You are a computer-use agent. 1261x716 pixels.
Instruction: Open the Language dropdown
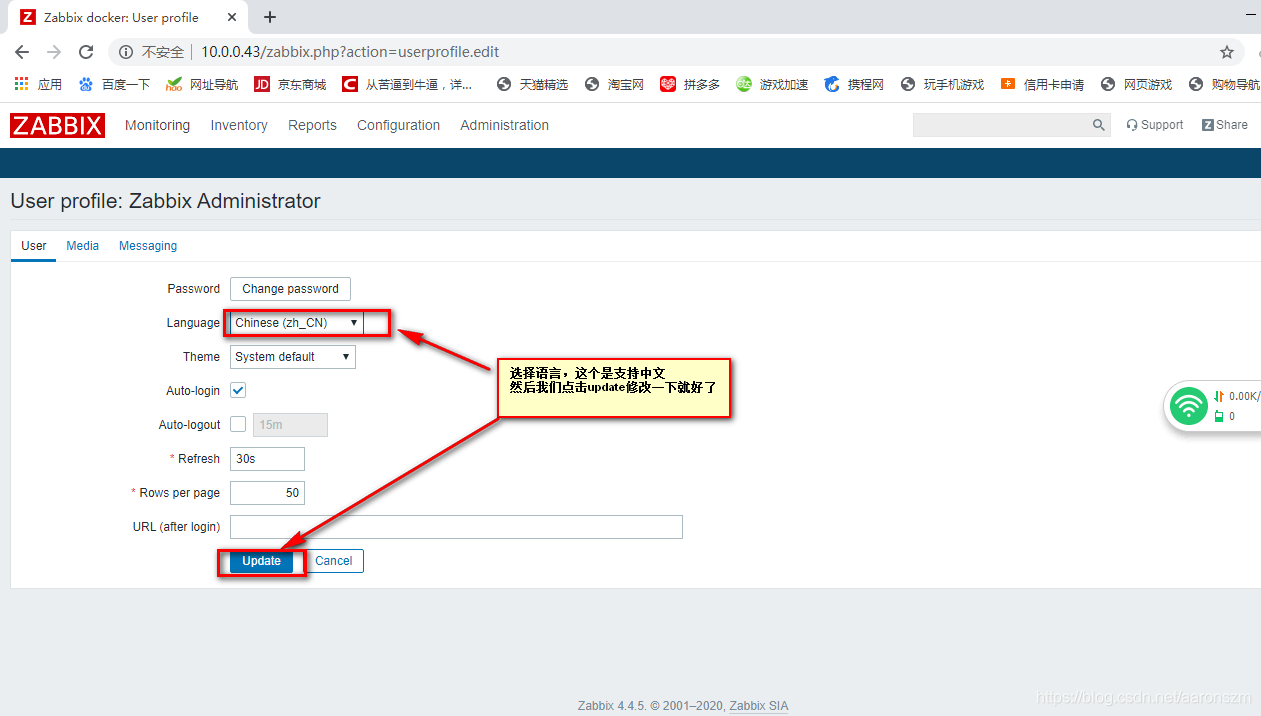pyautogui.click(x=296, y=323)
